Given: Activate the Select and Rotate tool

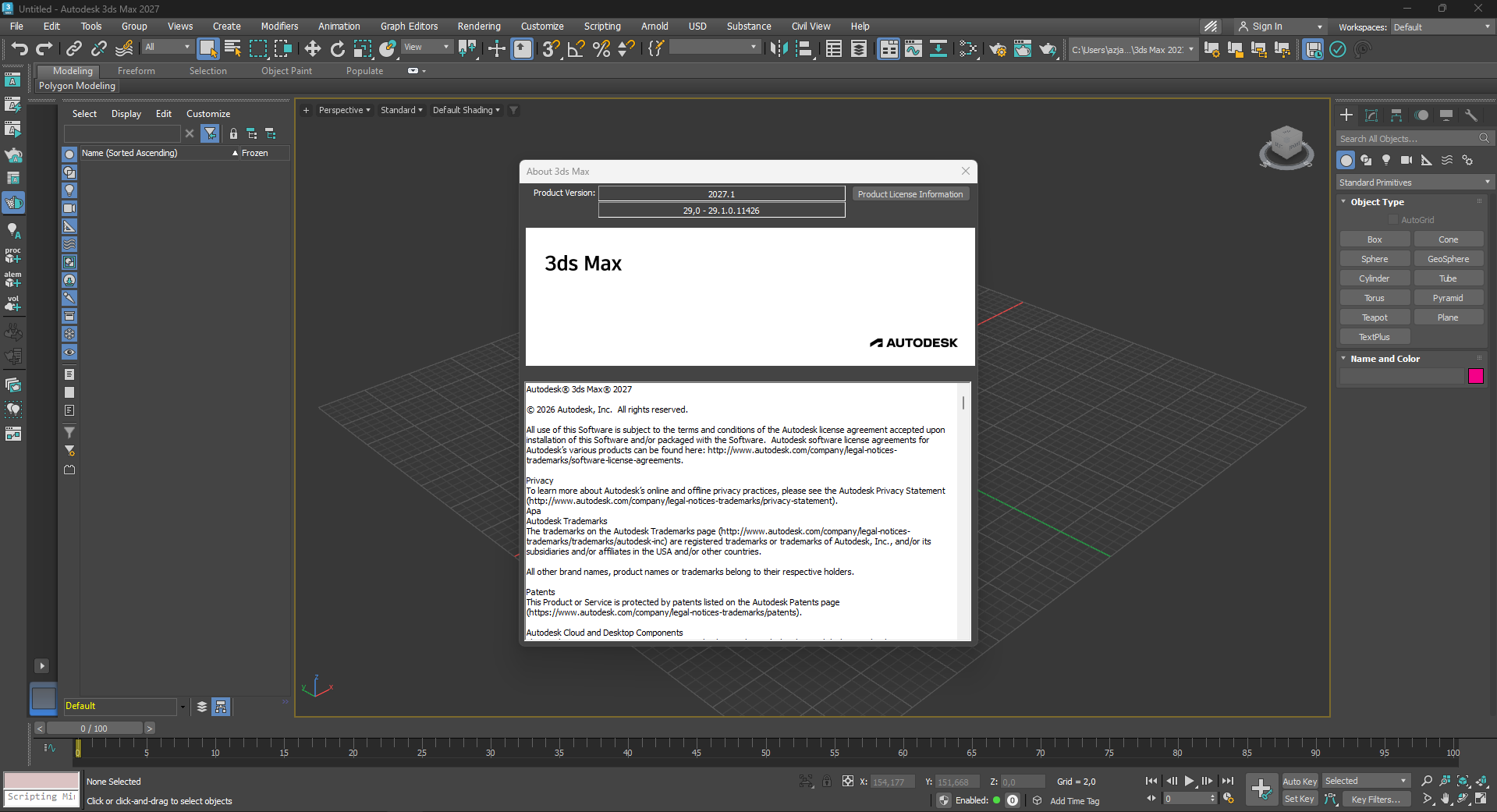Looking at the screenshot, I should click(338, 49).
